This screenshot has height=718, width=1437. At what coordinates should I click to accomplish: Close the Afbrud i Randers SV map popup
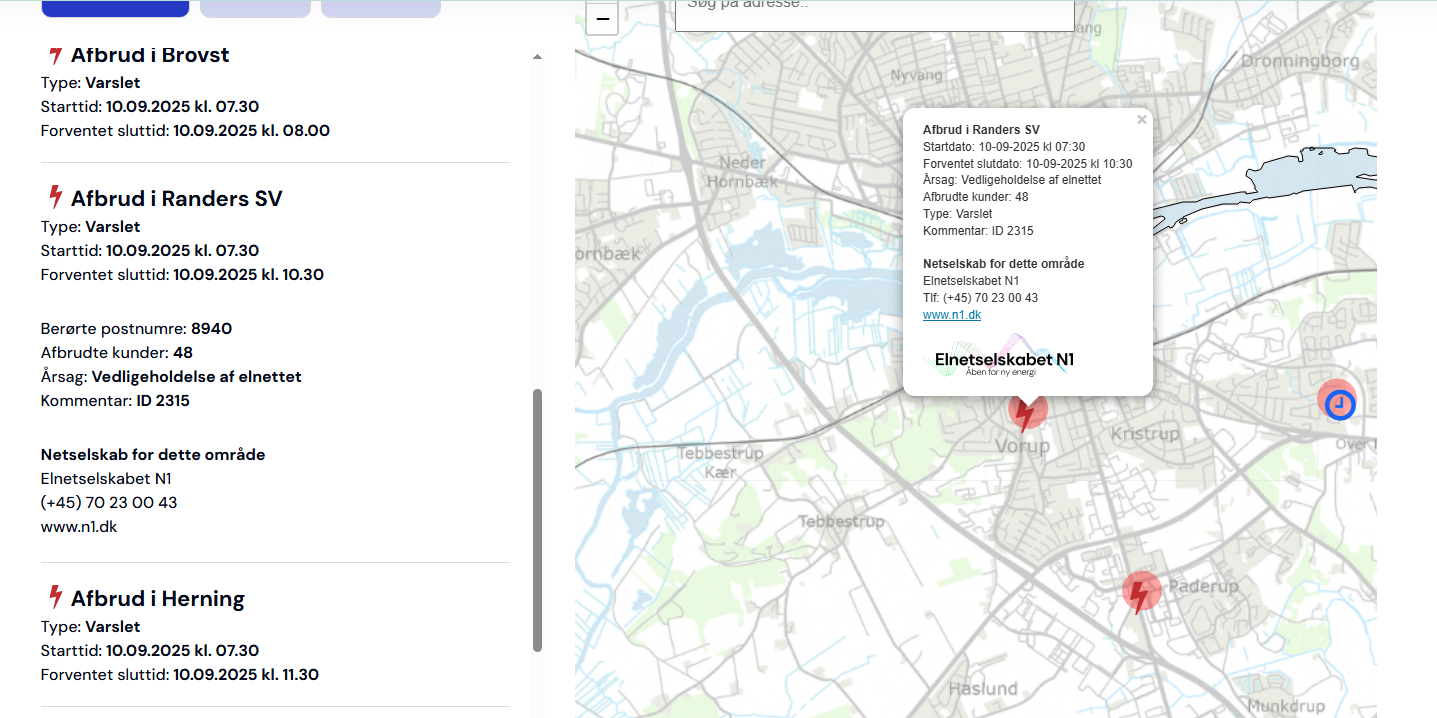(x=1142, y=120)
